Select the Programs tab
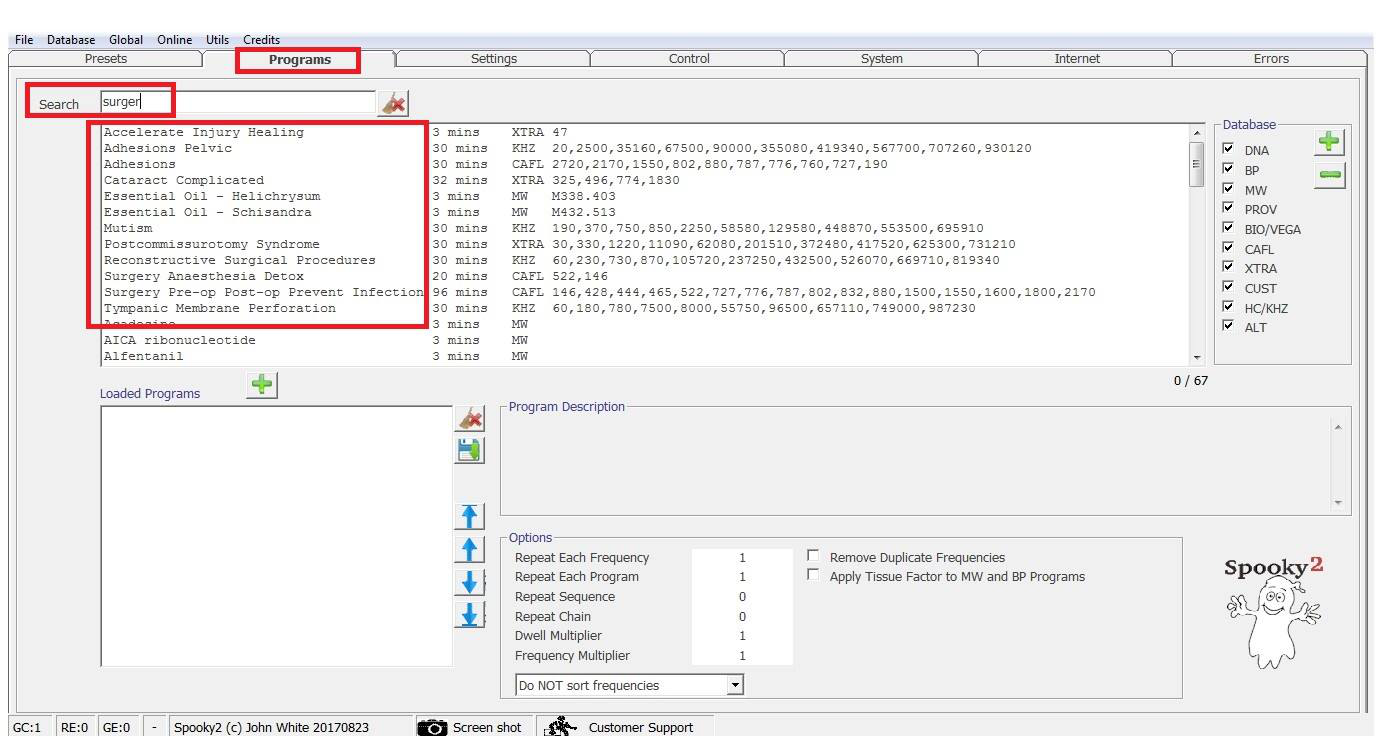Image resolution: width=1382 pixels, height=744 pixels. 299,60
